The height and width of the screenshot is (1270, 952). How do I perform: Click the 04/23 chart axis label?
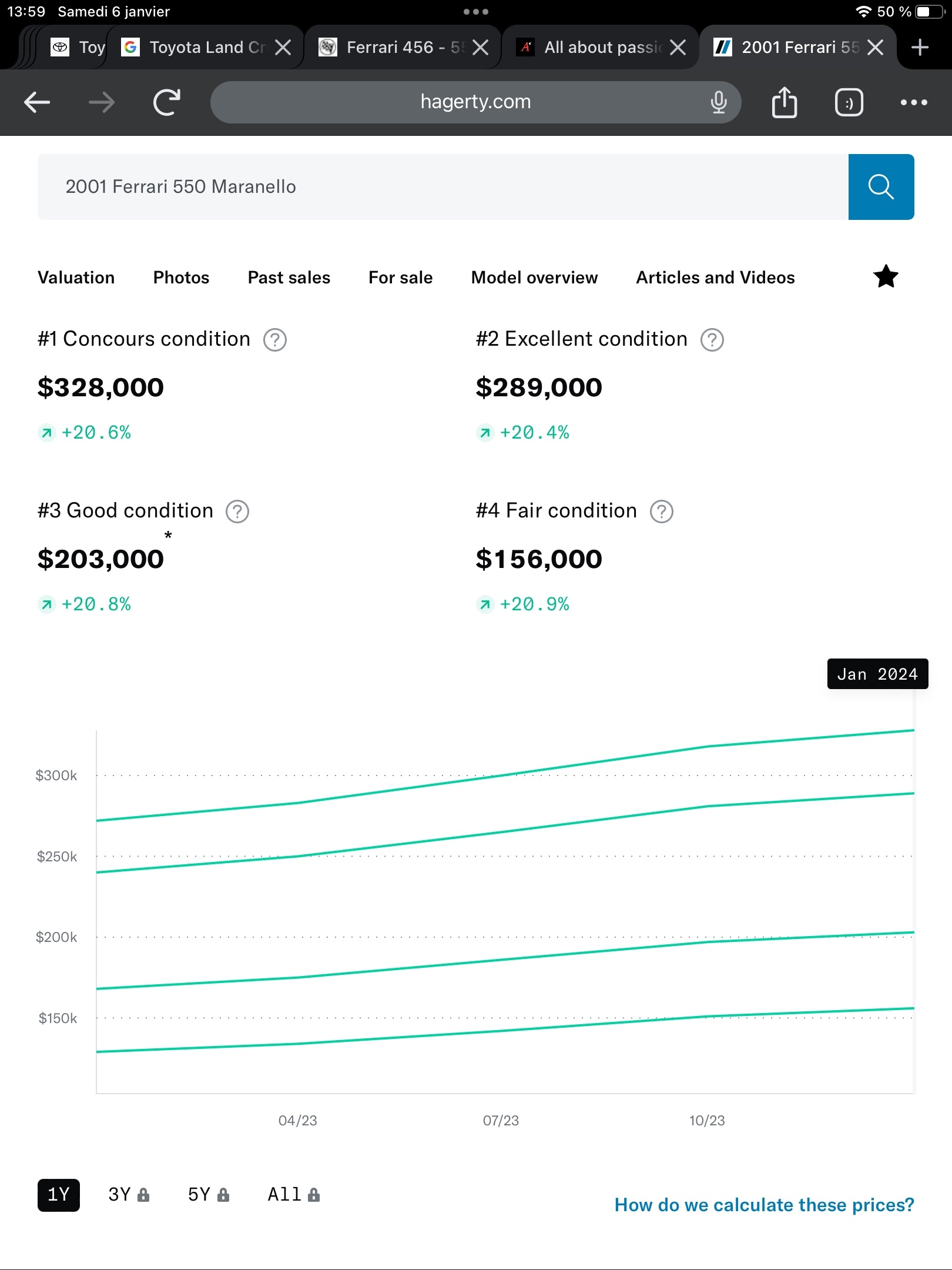tap(298, 1121)
